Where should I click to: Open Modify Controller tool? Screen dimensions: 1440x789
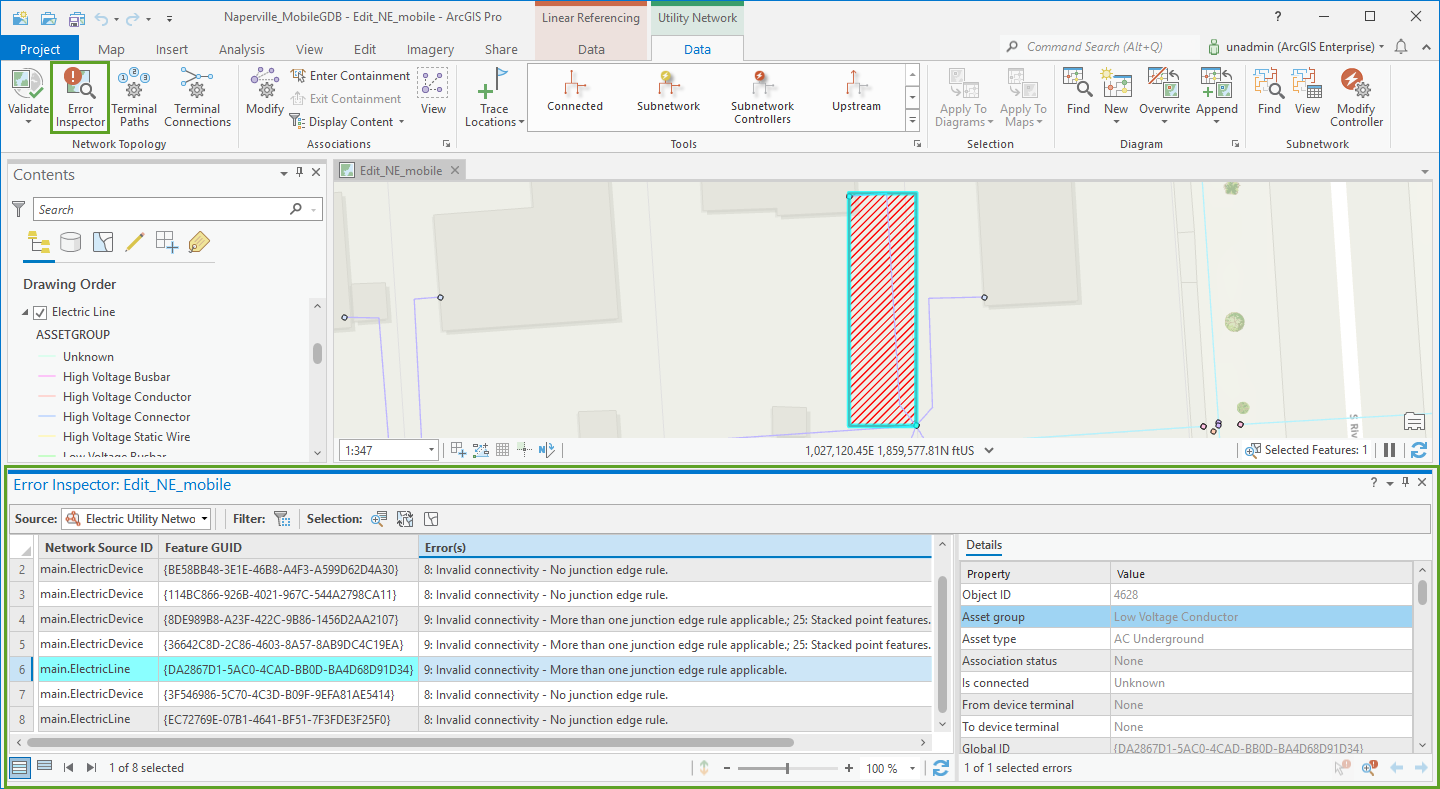click(1356, 97)
